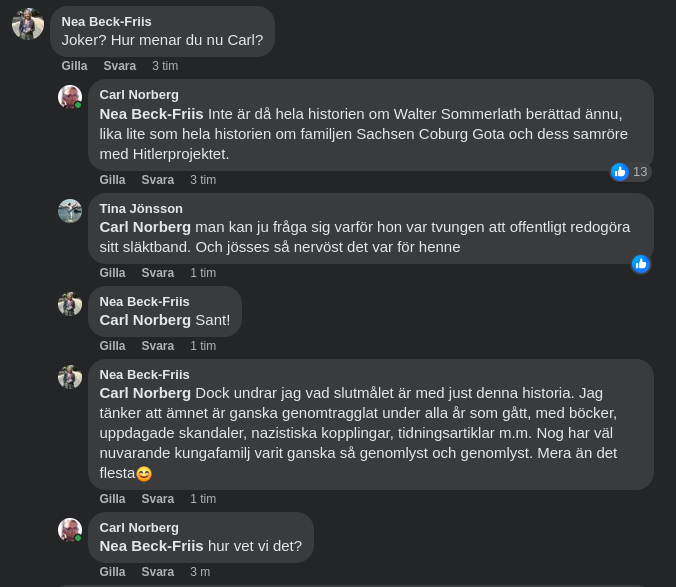676x587 pixels.
Task: Click Nea Beck-Friis avatar on "Dock undrar jag" comment
Action: coord(70,377)
